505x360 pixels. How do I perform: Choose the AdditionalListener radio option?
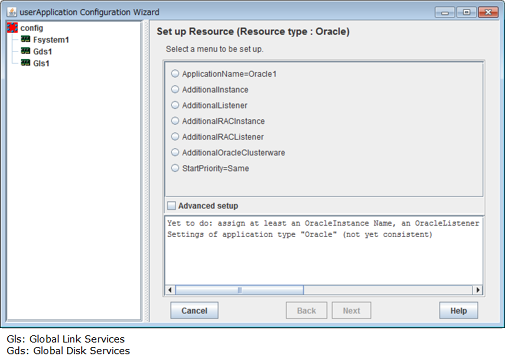(x=175, y=105)
